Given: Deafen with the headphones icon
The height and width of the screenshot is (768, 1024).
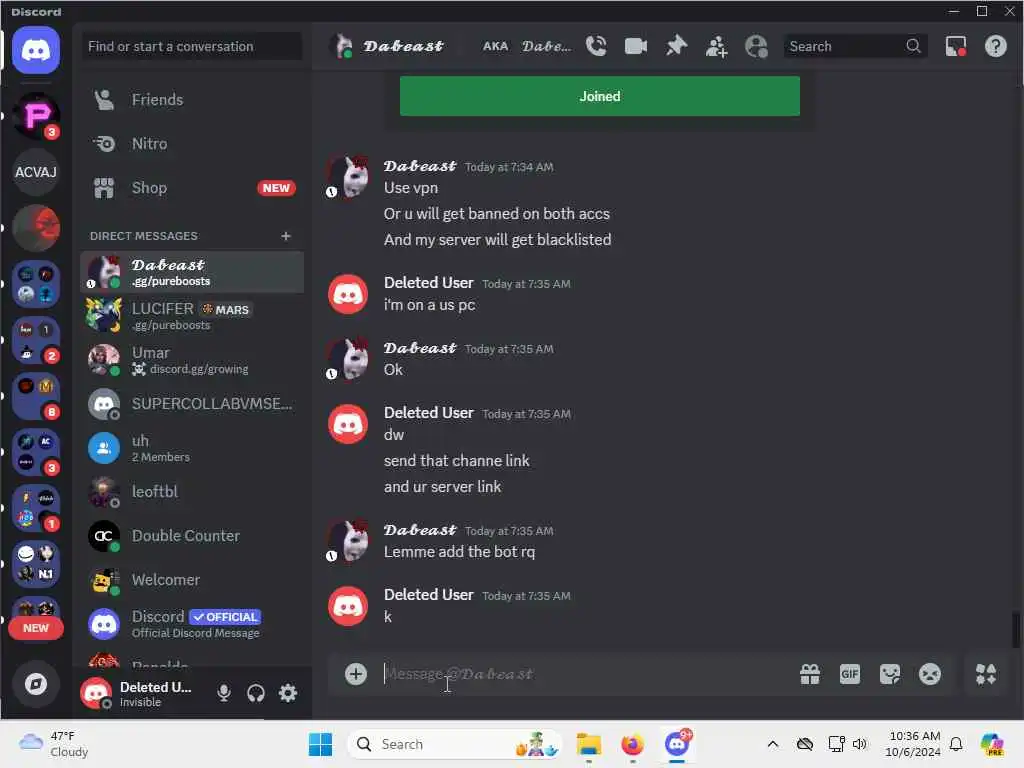Looking at the screenshot, I should coord(256,692).
